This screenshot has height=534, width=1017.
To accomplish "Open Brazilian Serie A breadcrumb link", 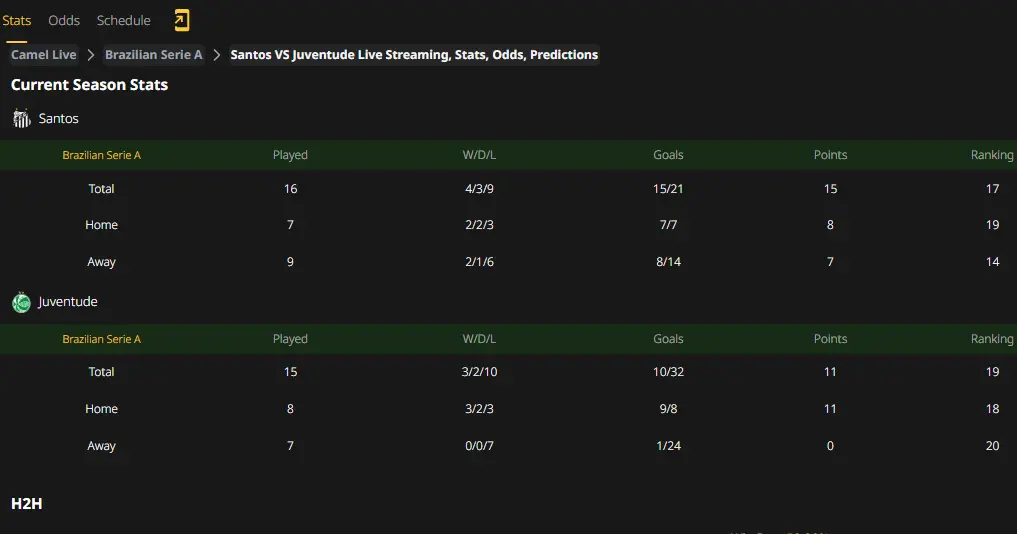I will [x=154, y=55].
